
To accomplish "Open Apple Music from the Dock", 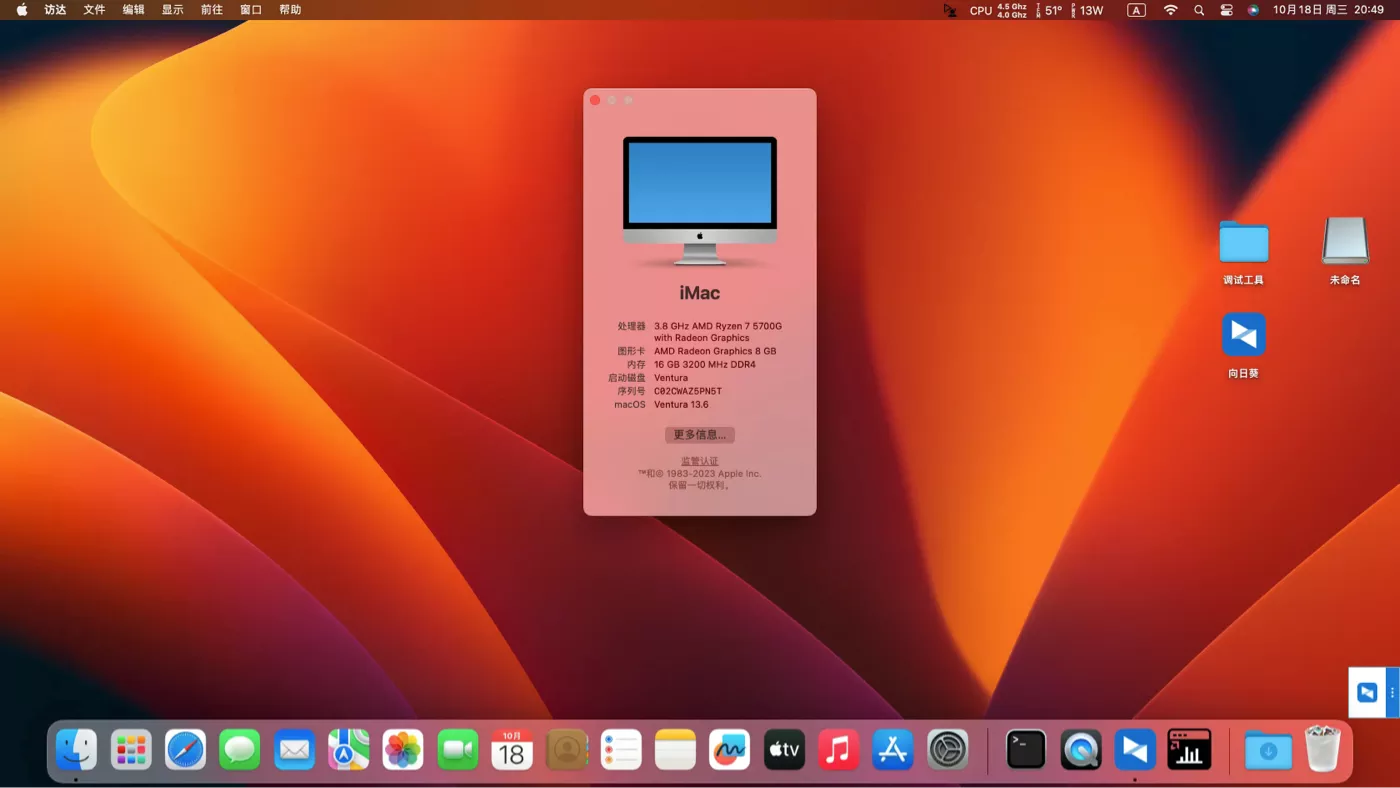I will [838, 749].
